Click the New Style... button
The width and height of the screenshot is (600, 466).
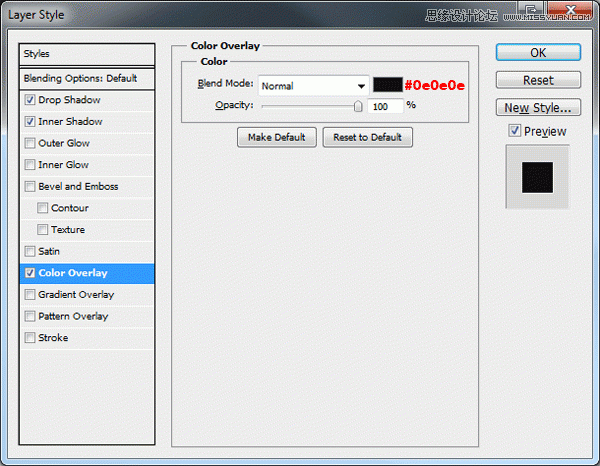click(x=538, y=107)
